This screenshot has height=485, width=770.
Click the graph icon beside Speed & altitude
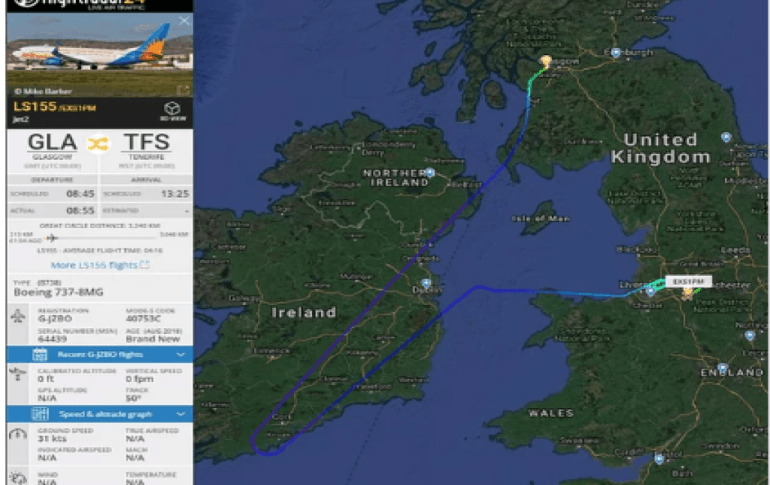pos(40,414)
